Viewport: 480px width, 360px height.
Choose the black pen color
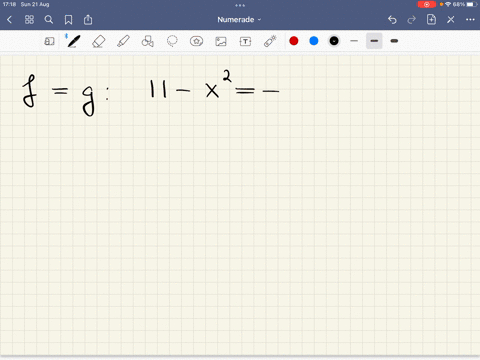[334, 41]
